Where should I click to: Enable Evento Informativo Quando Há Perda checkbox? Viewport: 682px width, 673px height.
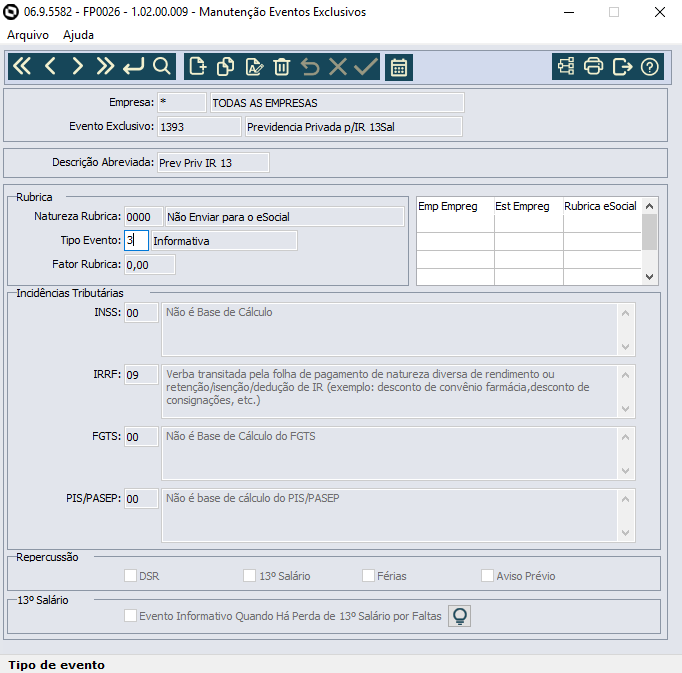pyautogui.click(x=130, y=616)
